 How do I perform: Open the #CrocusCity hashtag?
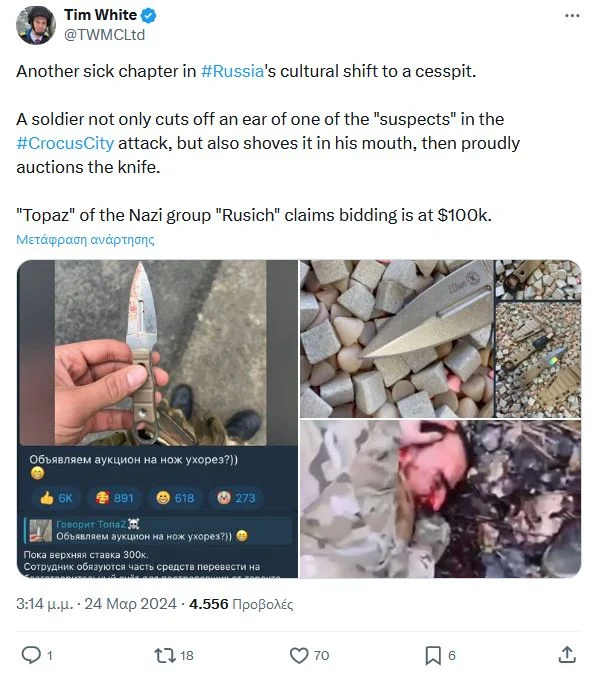click(x=65, y=143)
